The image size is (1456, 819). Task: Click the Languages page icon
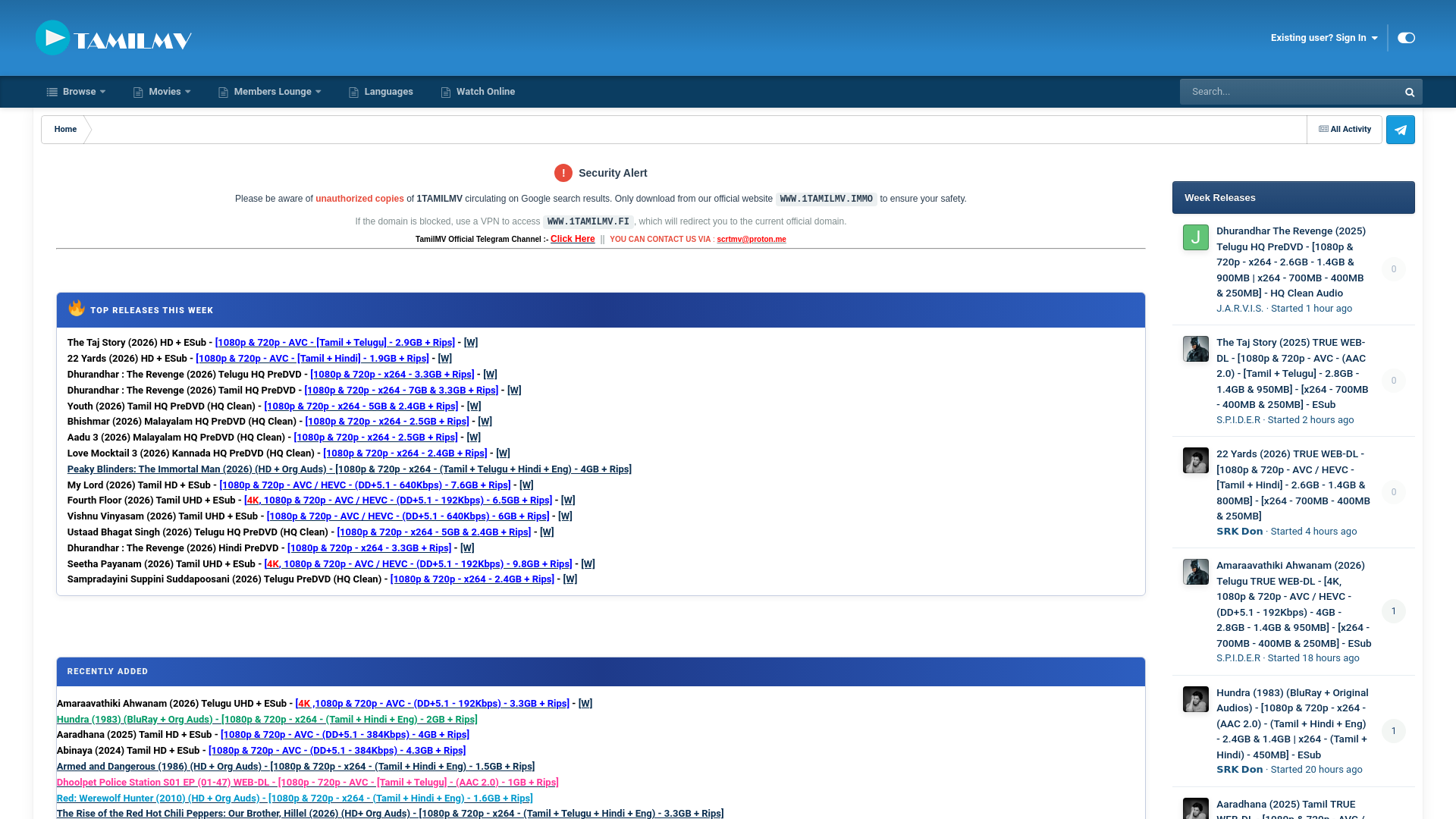[x=353, y=93]
